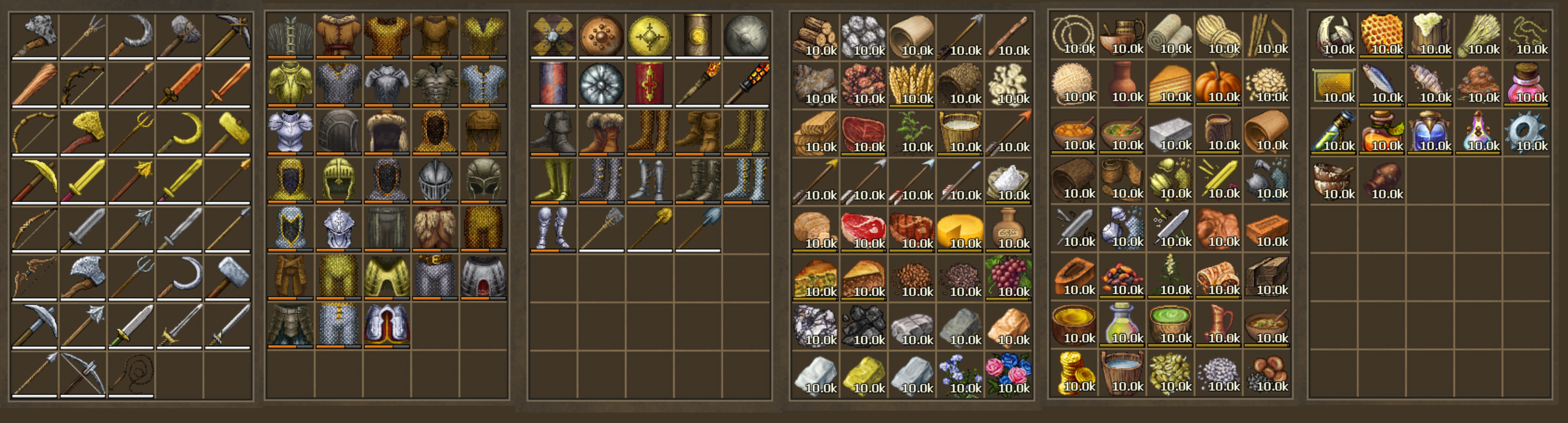Click the spiked steel gear item
1568x423 pixels.
(1527, 132)
